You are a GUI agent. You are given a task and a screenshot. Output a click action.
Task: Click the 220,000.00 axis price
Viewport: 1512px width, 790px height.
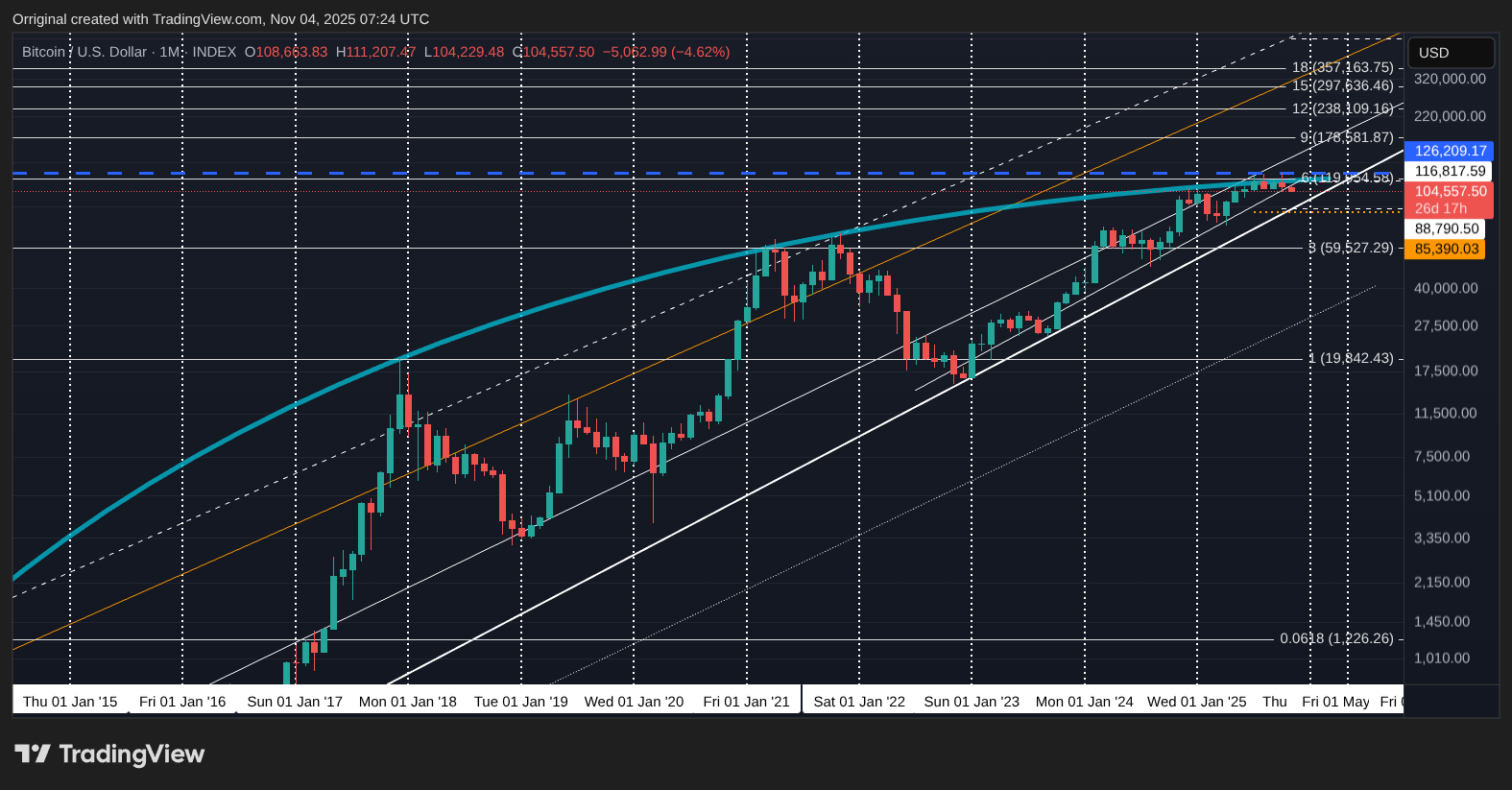pos(1450,116)
